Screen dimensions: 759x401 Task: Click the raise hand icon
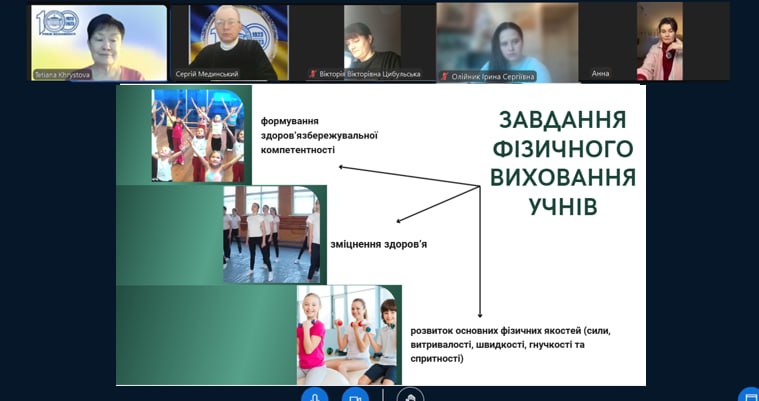click(x=408, y=395)
